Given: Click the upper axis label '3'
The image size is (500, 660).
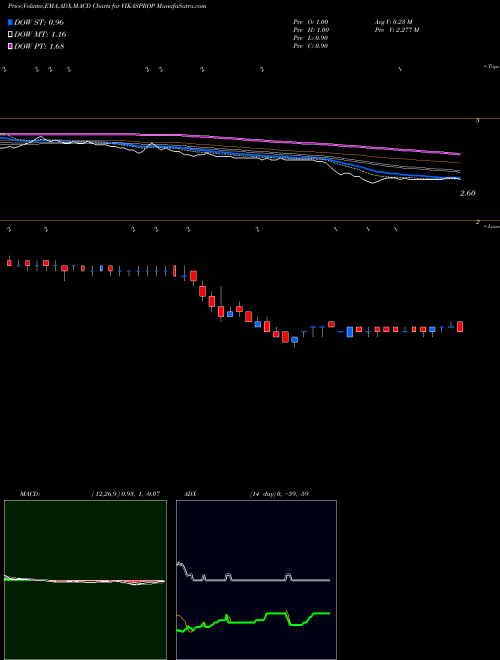Looking at the screenshot, I should tap(477, 121).
